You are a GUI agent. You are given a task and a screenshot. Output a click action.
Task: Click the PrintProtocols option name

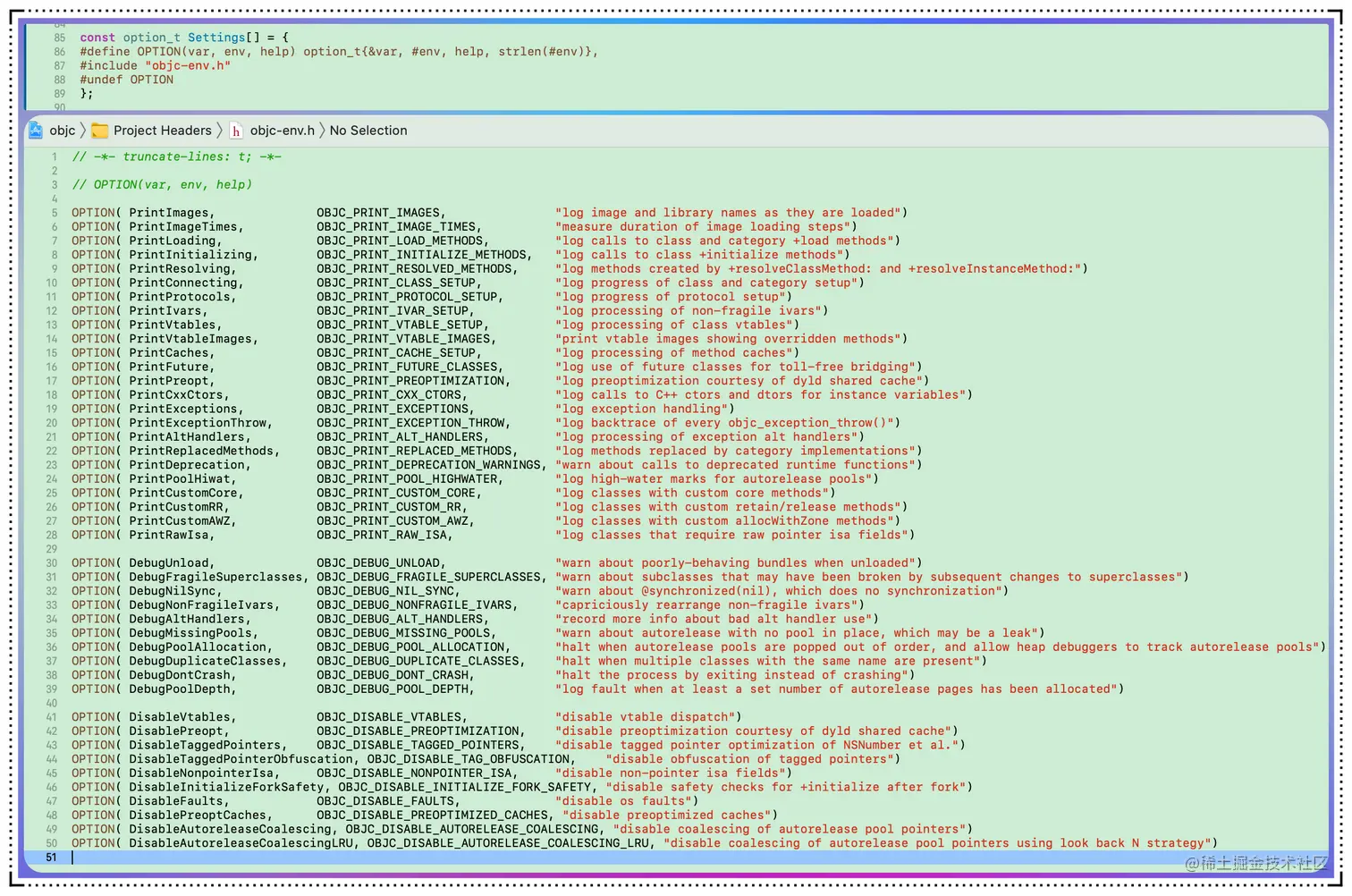(x=180, y=297)
